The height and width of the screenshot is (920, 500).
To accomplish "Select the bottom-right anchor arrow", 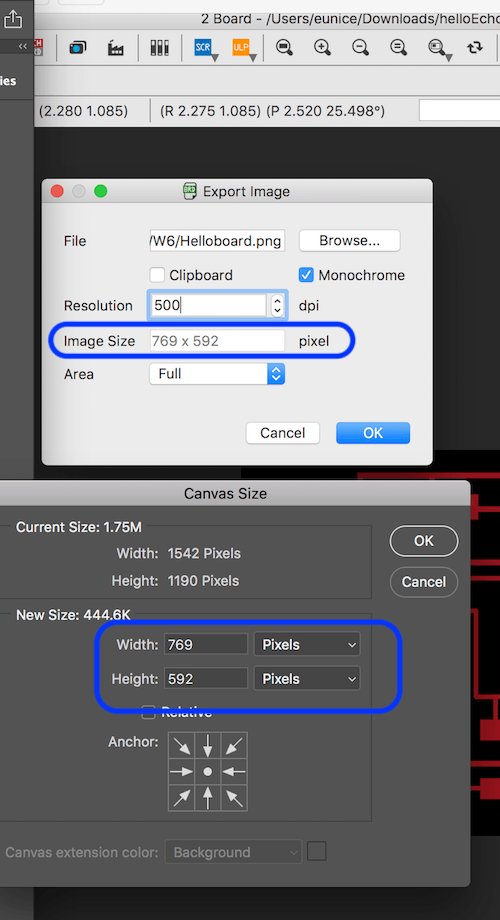I will [234, 798].
